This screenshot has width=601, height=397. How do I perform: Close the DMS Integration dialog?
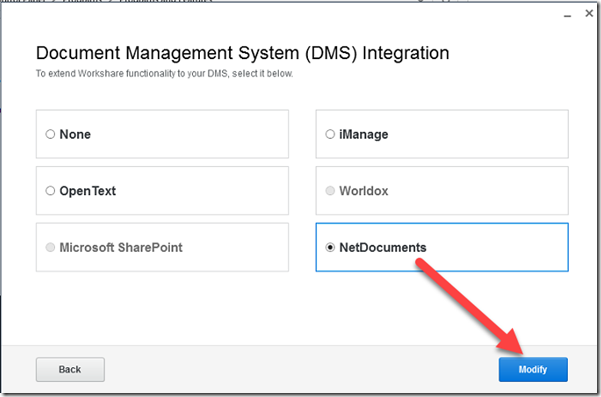(x=589, y=13)
